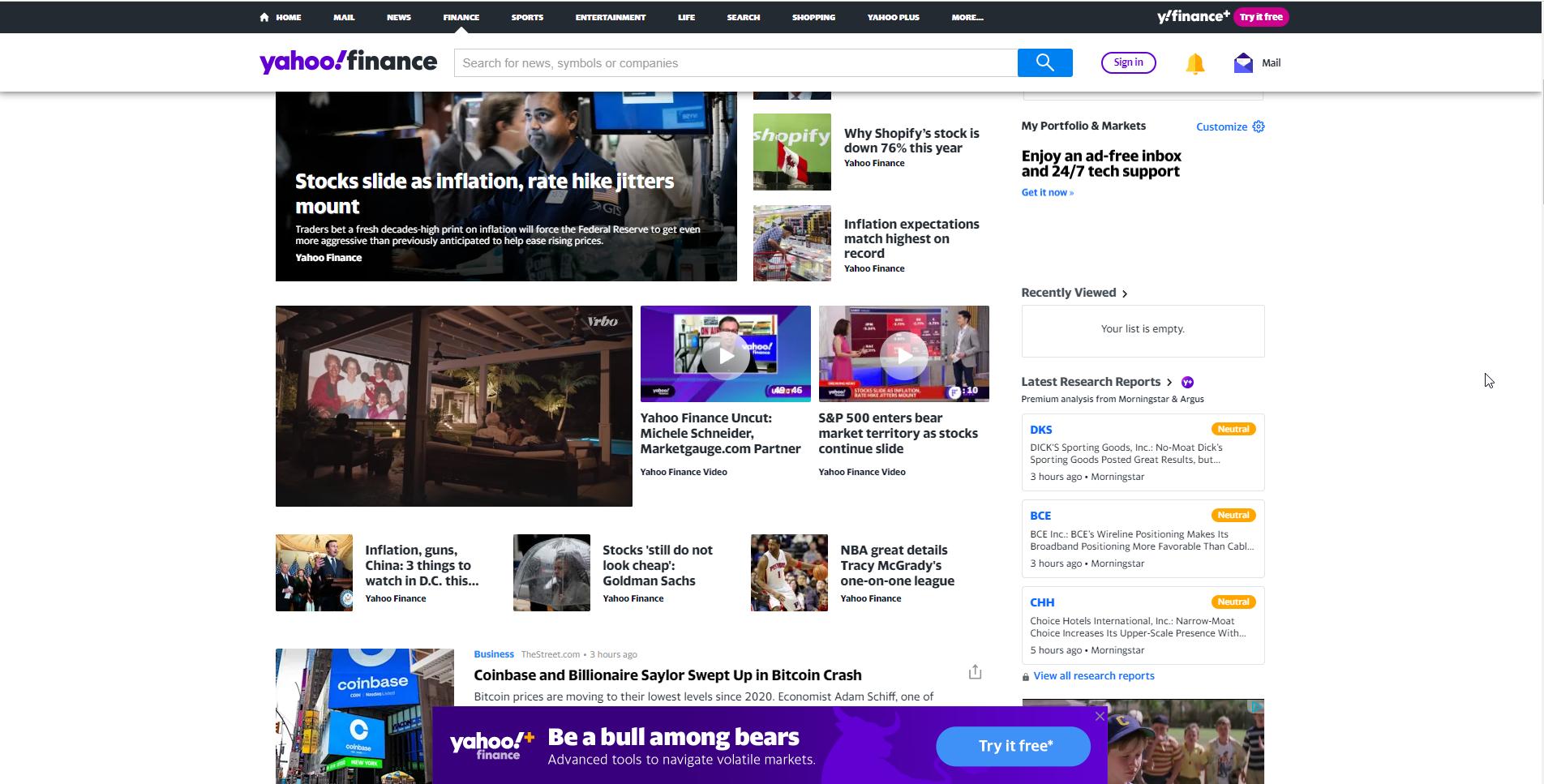Open the Coinbase building thumbnail
The height and width of the screenshot is (784, 1544).
pos(365,716)
